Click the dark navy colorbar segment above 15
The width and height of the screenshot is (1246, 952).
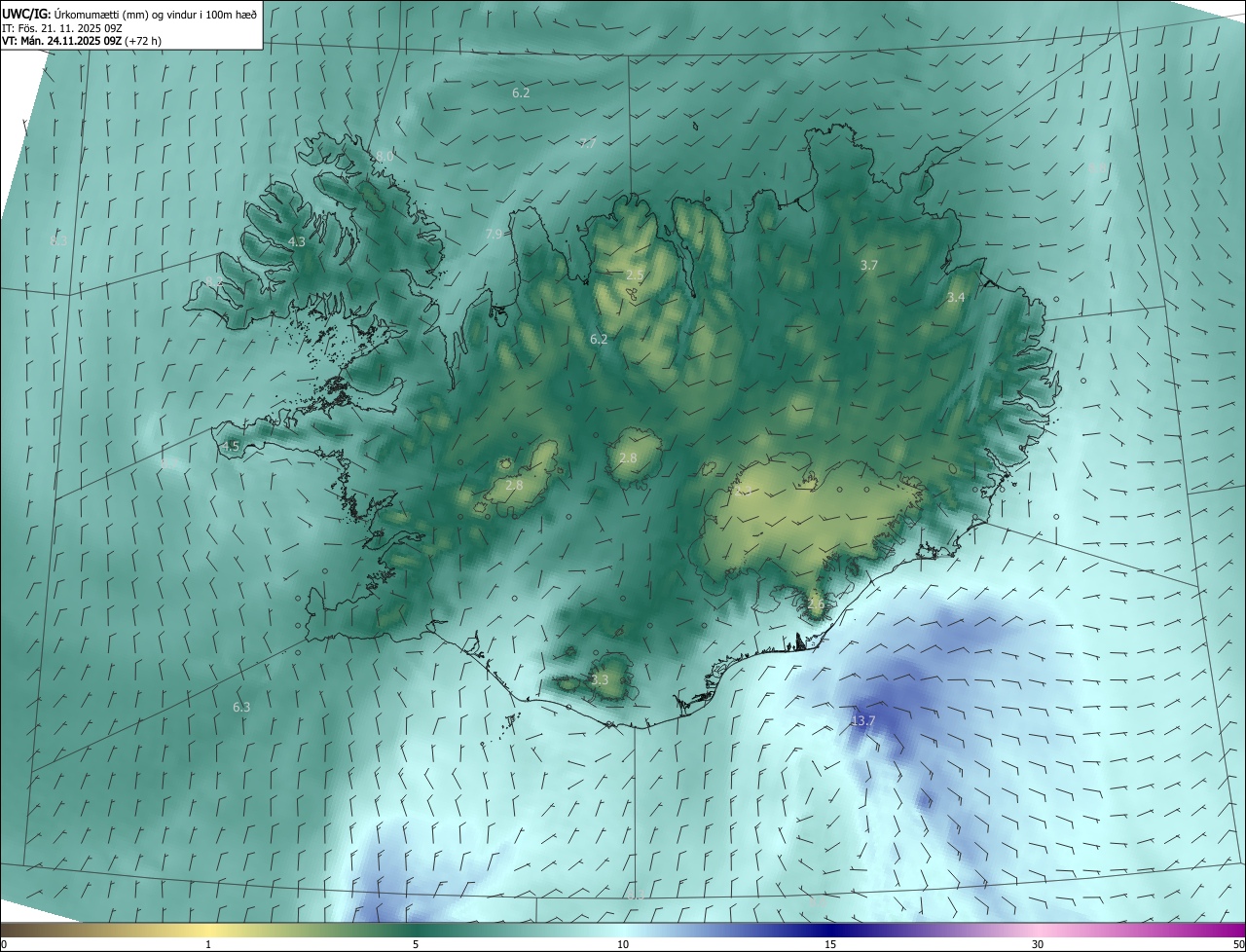830,930
